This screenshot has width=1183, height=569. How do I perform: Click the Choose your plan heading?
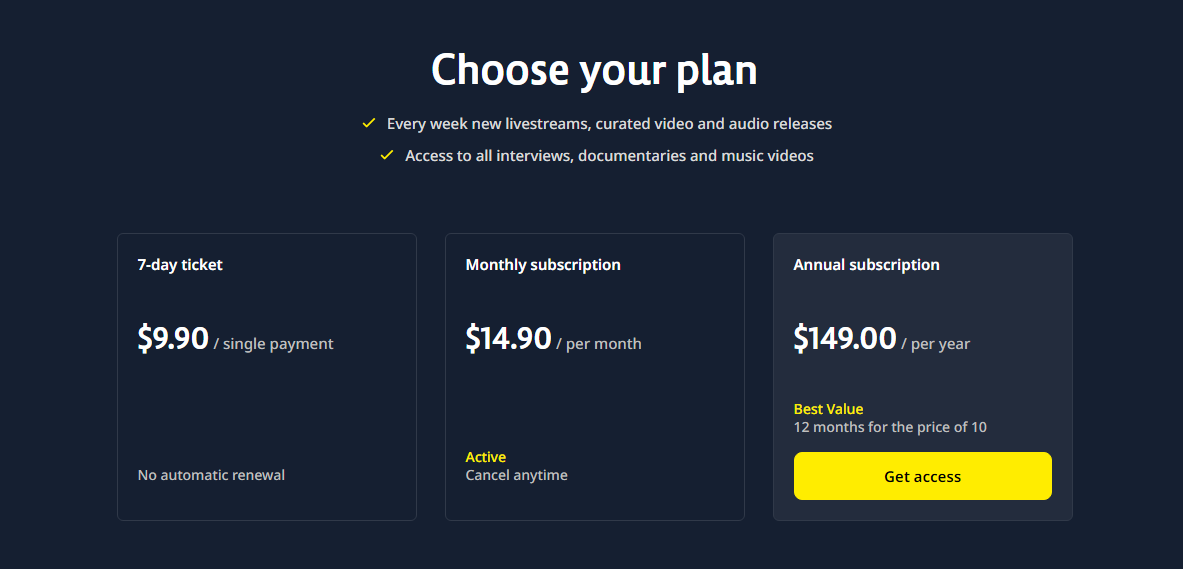point(594,70)
